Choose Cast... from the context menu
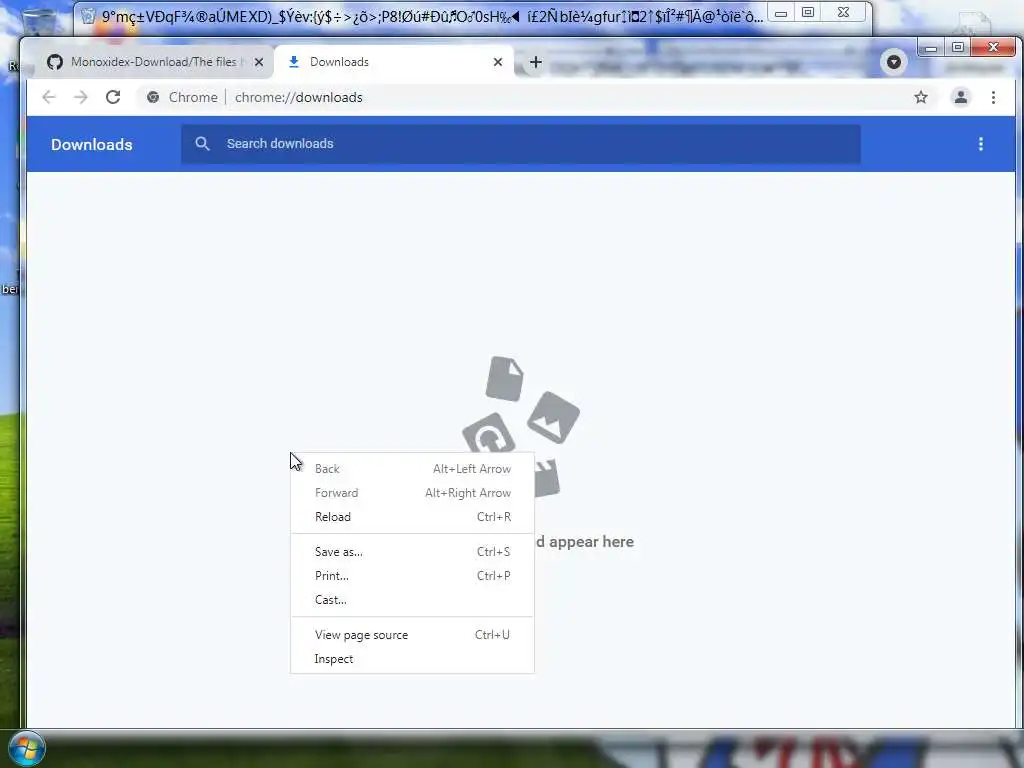Screen dimensions: 1024x768 [x=412, y=600]
